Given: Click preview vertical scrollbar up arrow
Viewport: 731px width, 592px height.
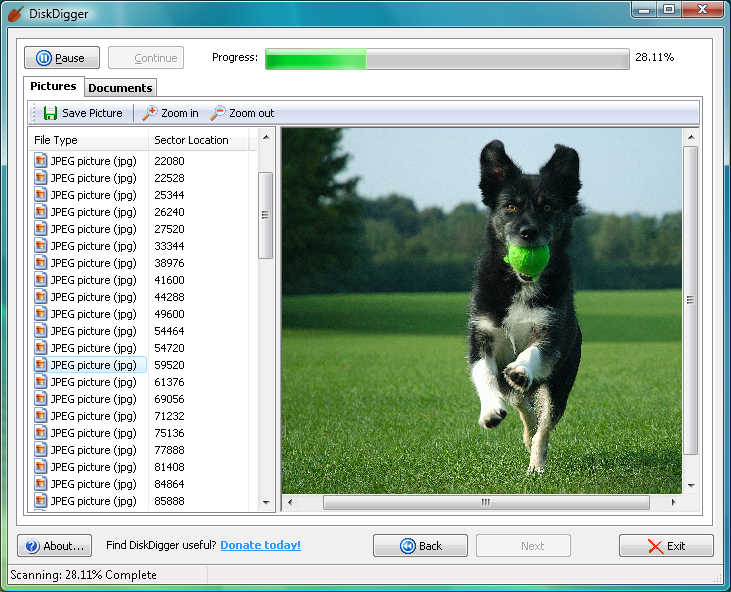Looking at the screenshot, I should point(691,137).
